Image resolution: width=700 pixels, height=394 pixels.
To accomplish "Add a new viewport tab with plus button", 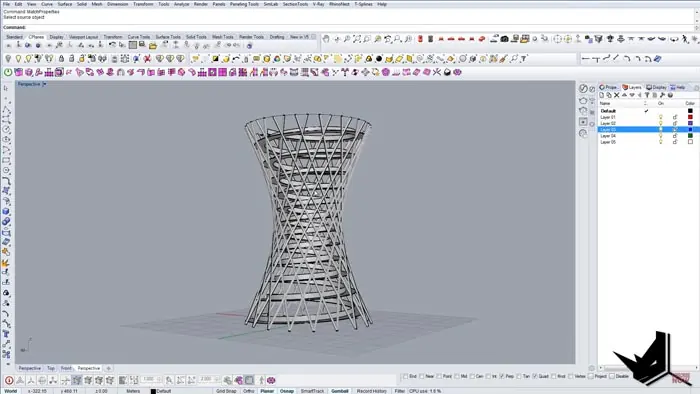I will coord(108,368).
